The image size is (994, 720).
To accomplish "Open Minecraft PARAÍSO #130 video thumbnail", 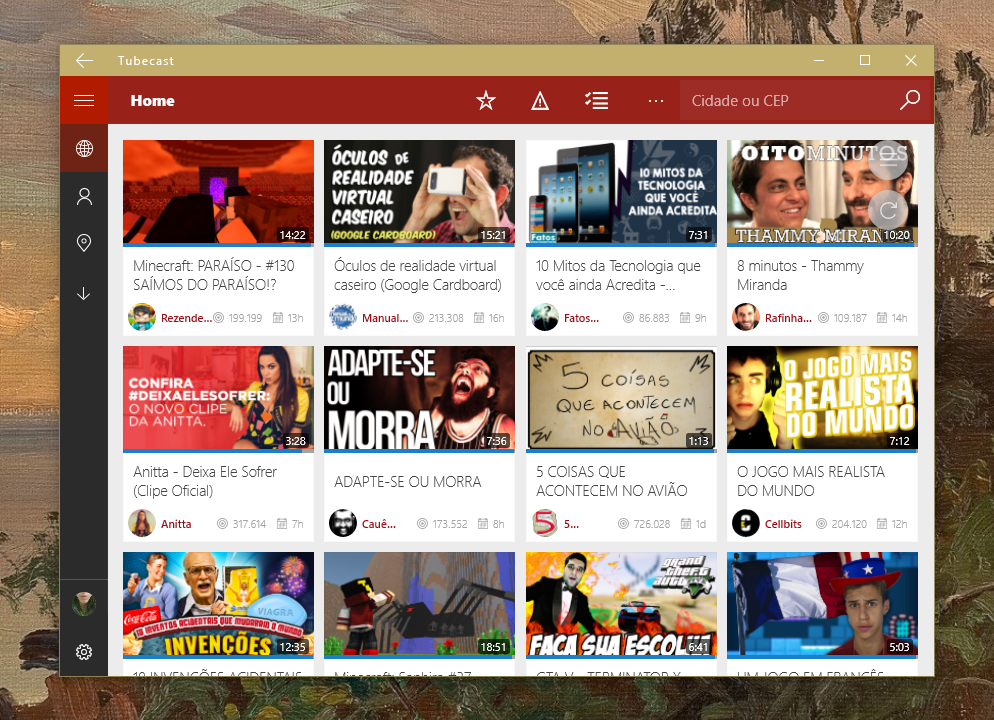I will pyautogui.click(x=218, y=192).
